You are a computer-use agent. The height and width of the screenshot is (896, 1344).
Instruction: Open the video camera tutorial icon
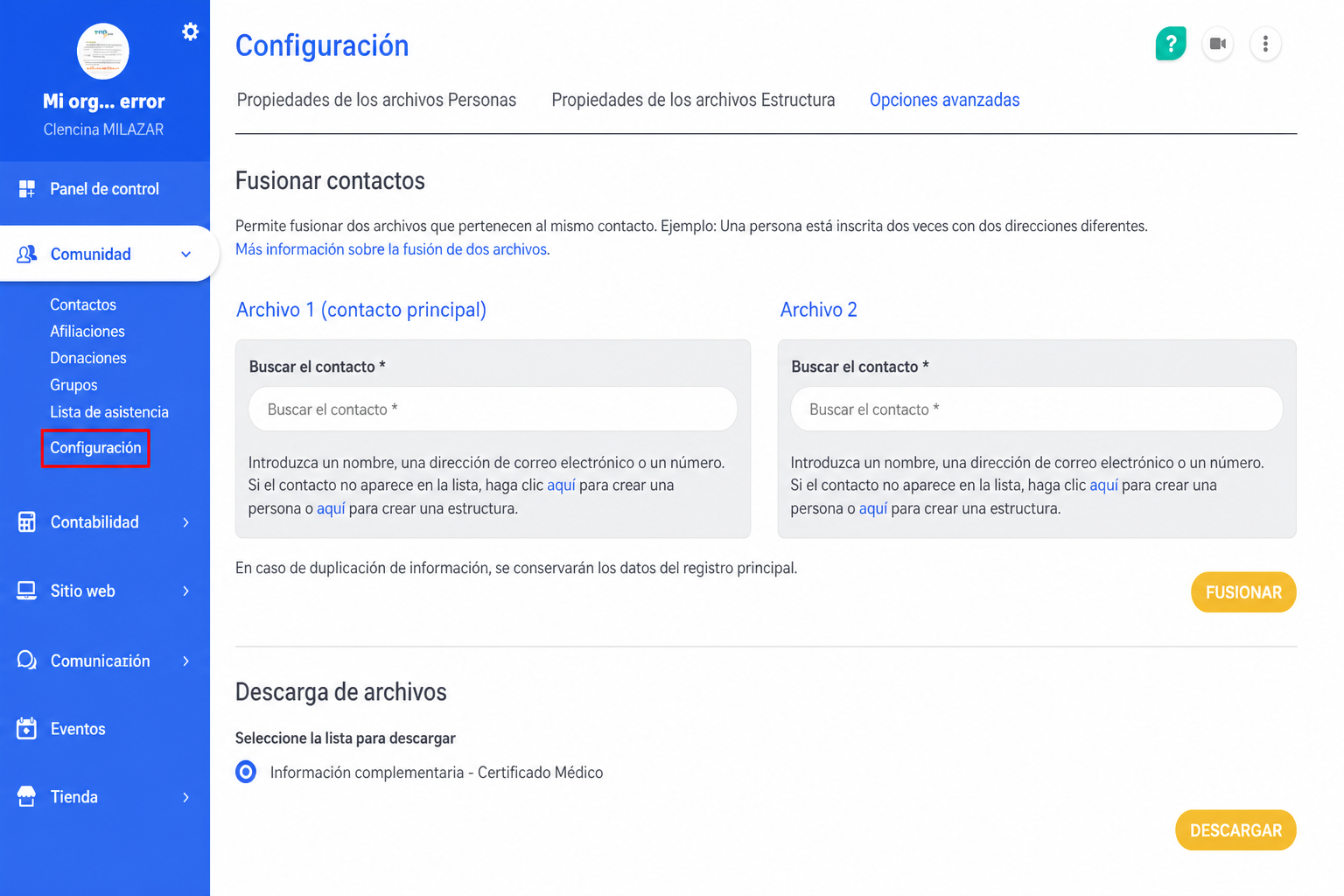coord(1218,44)
